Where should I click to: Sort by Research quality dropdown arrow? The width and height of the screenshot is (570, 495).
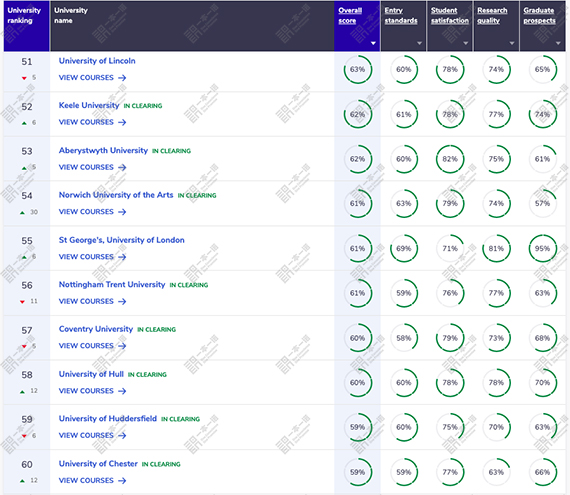tap(512, 43)
